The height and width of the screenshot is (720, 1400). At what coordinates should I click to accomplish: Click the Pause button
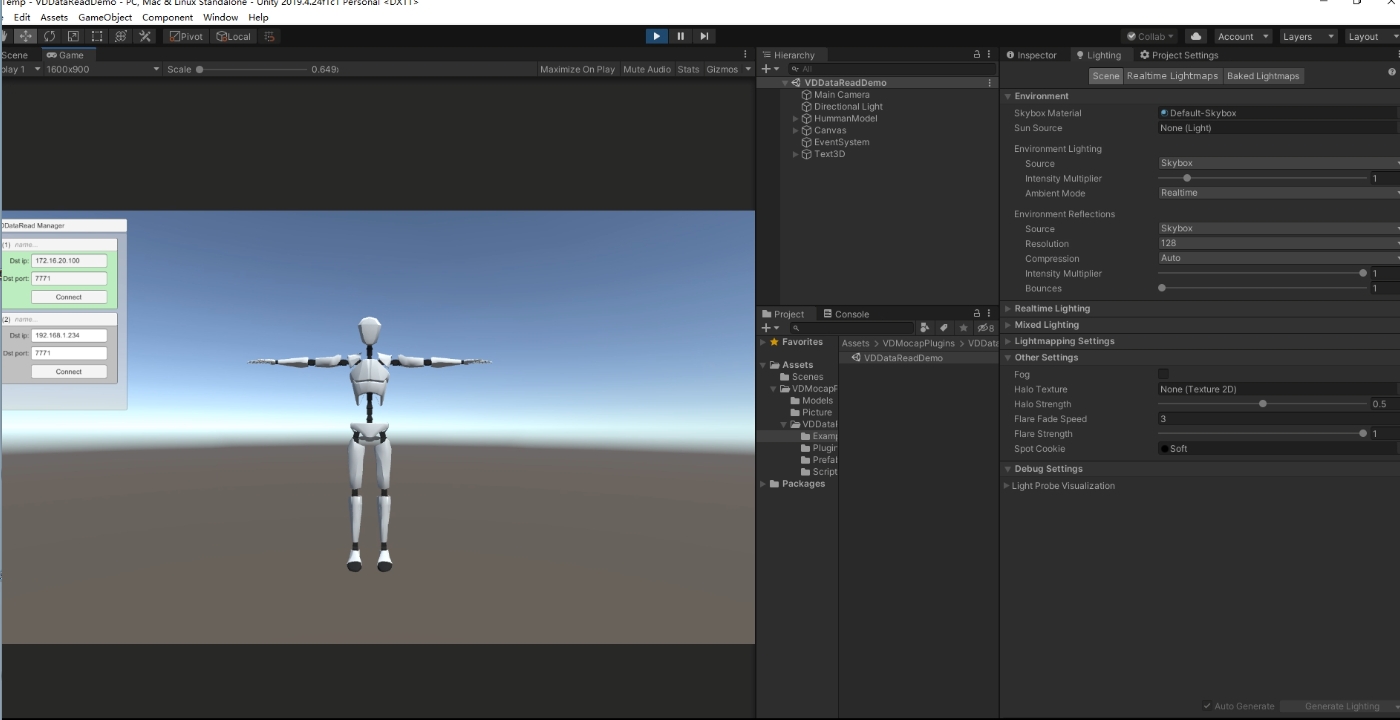(x=680, y=36)
